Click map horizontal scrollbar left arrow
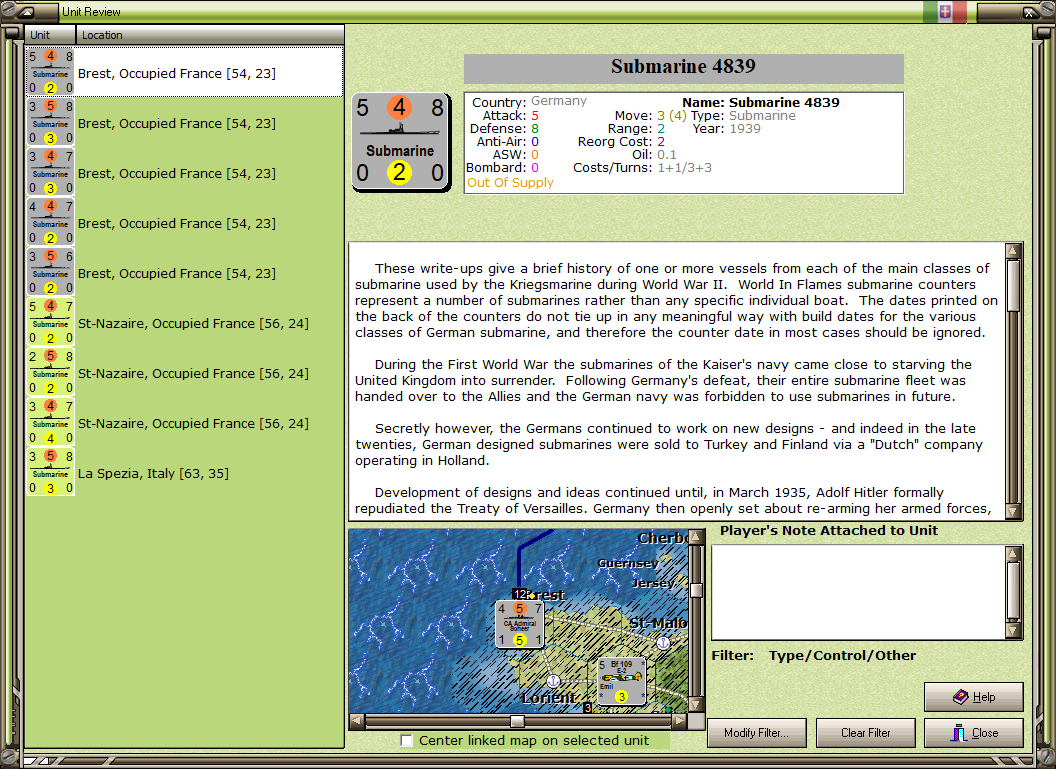This screenshot has height=769, width=1056. [357, 721]
